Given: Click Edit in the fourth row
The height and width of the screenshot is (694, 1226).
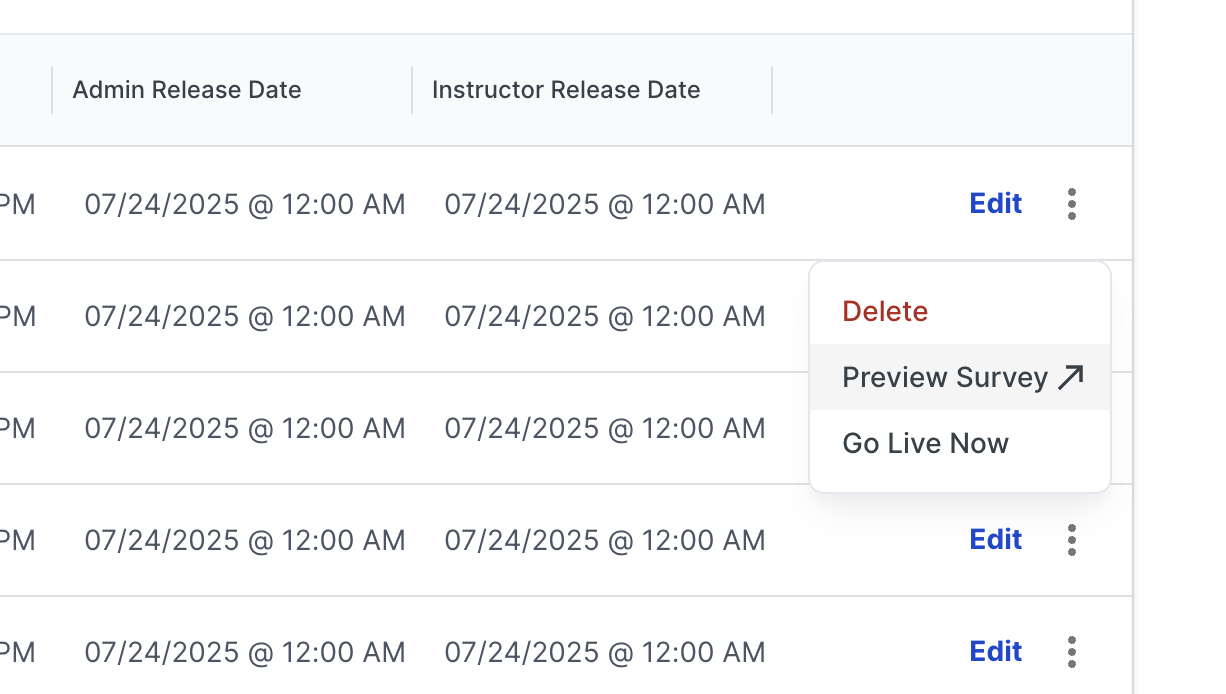Looking at the screenshot, I should coord(995,540).
